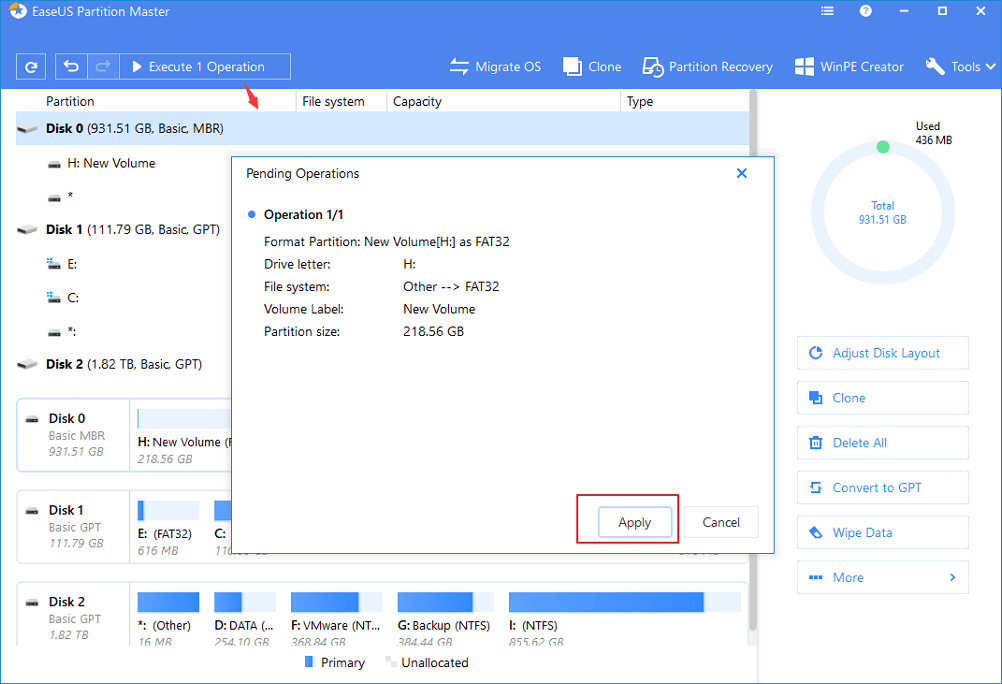Click the Capacity column header
The image size is (1002, 684).
417,101
